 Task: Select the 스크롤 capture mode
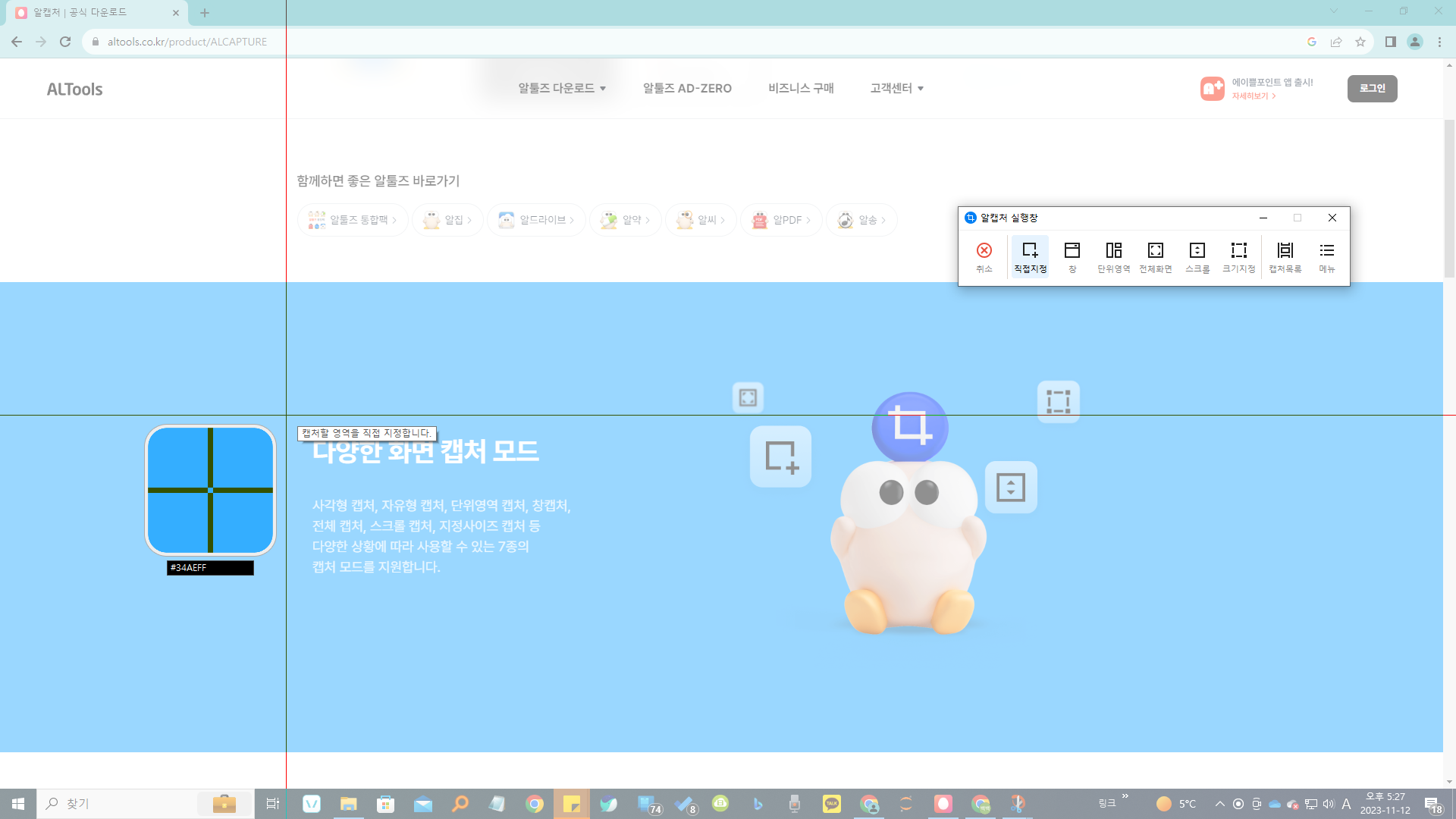click(1197, 256)
